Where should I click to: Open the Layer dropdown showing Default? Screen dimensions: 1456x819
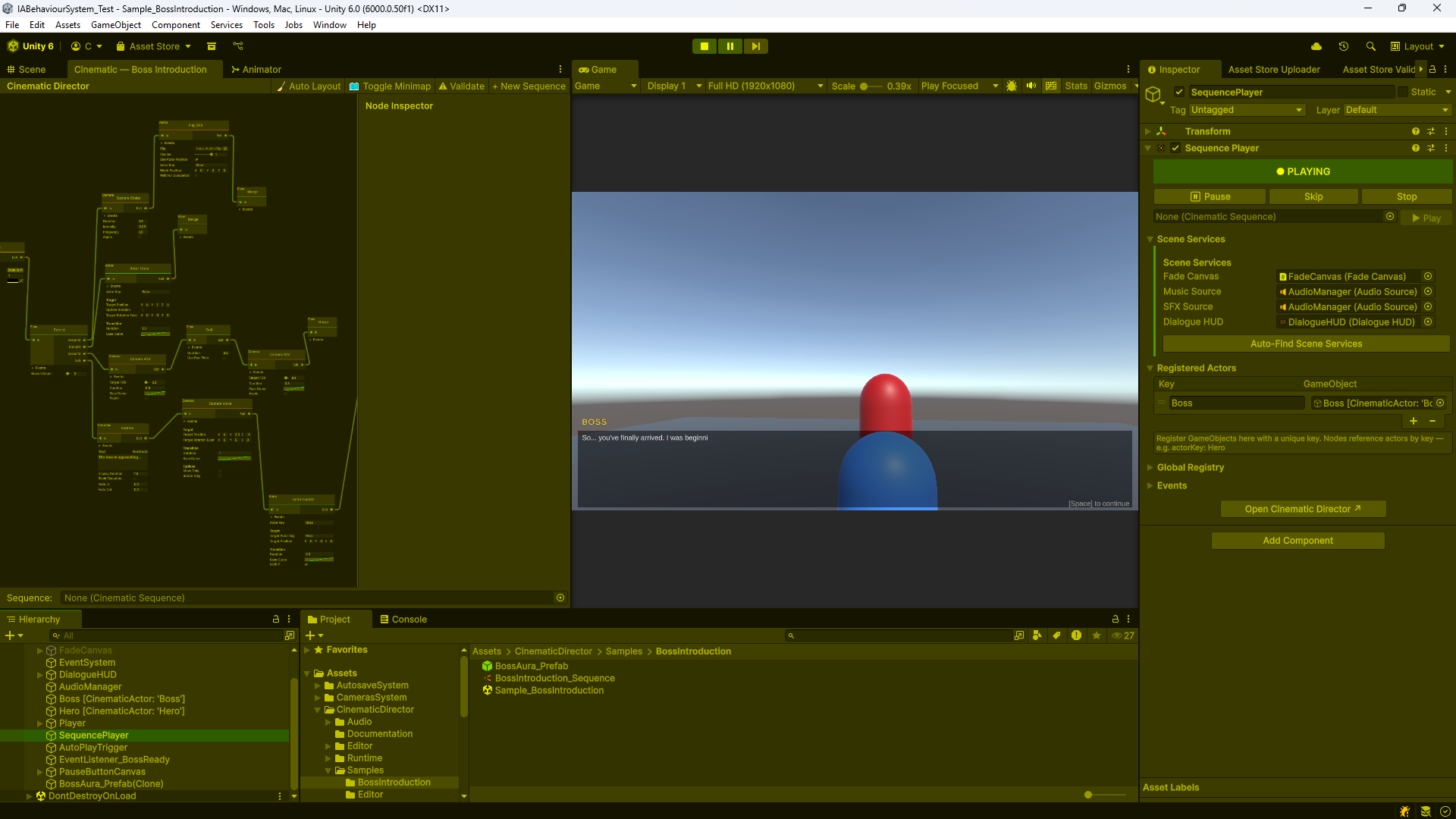point(1397,110)
